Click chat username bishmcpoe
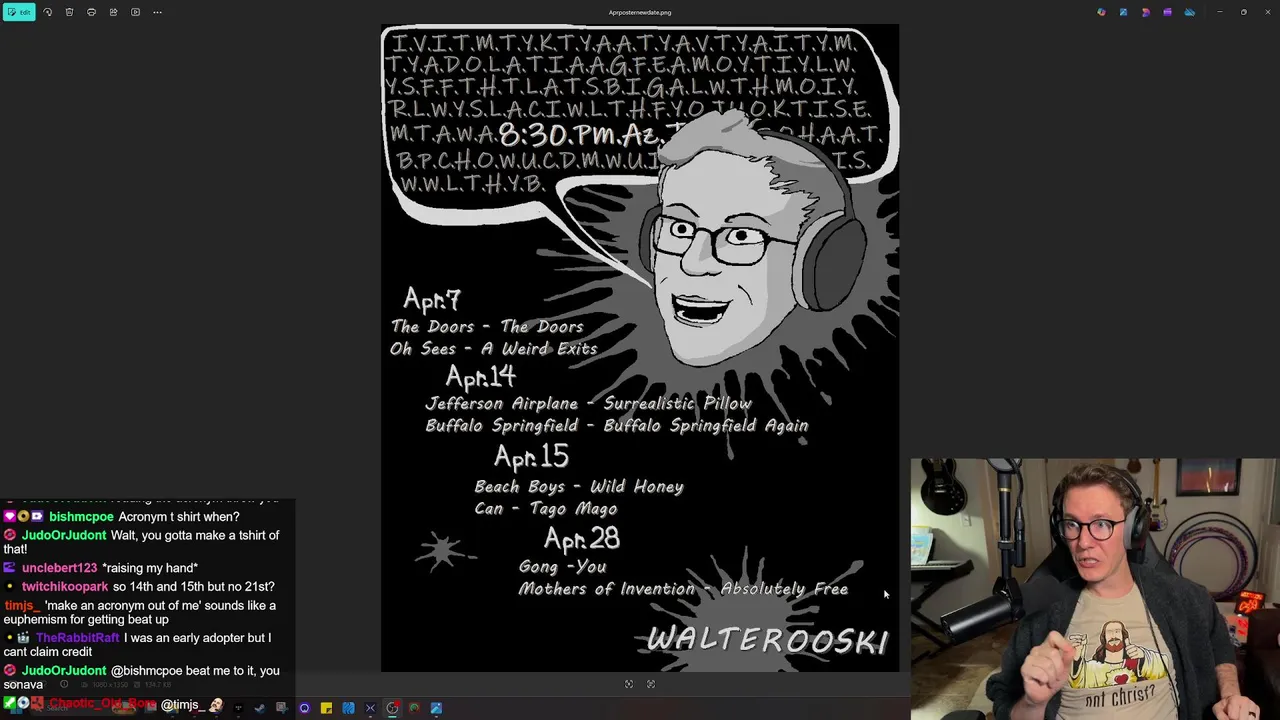 81,517
